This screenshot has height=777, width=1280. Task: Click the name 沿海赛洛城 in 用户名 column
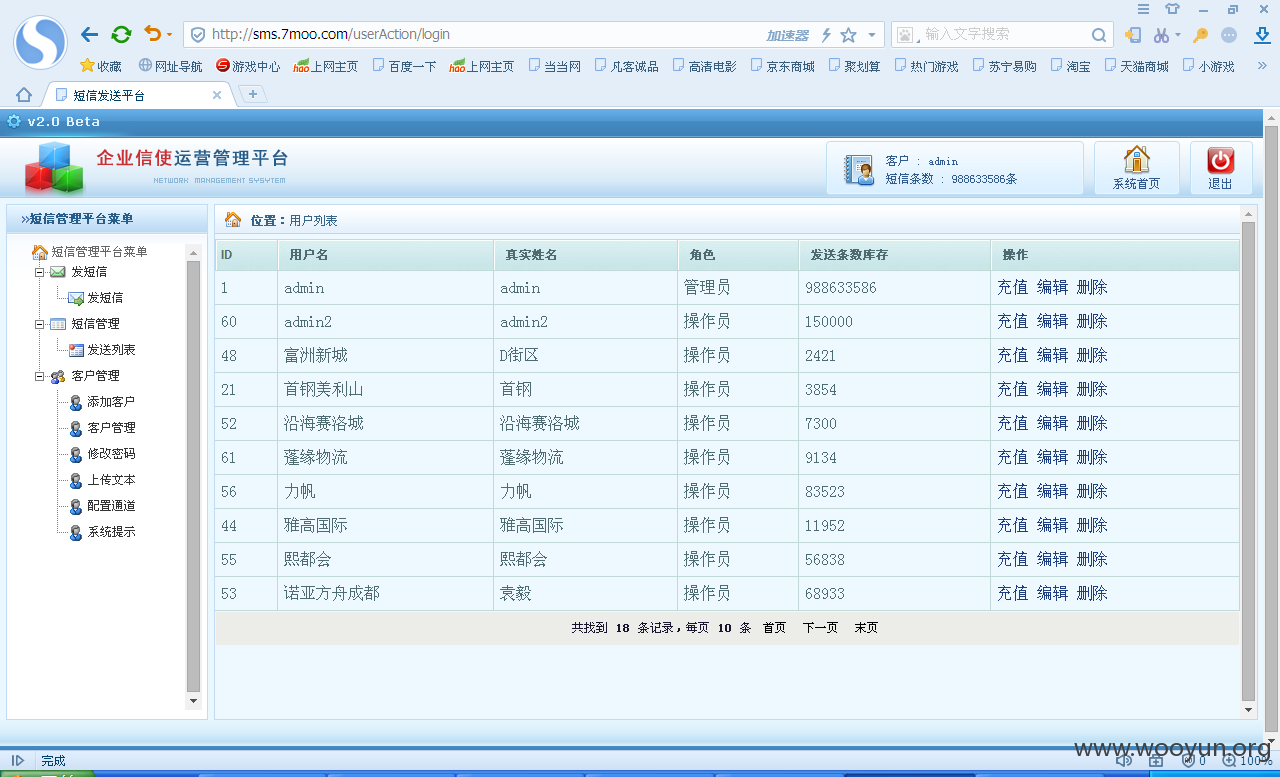point(323,424)
